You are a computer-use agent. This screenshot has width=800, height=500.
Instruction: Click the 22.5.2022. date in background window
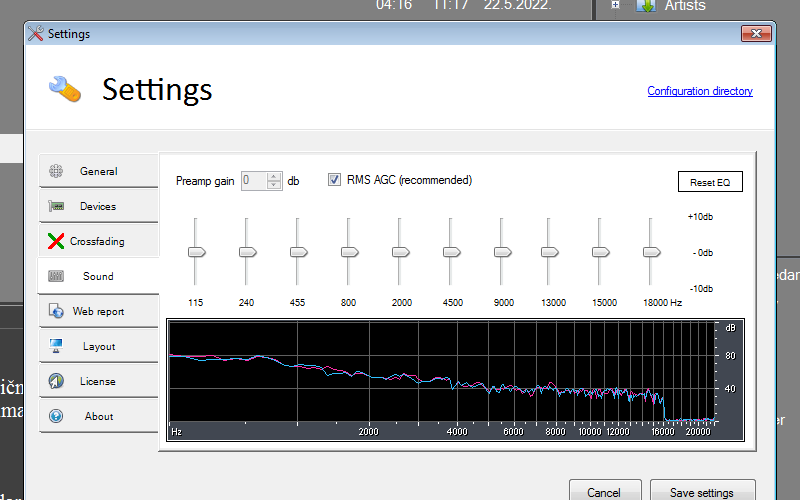pos(517,5)
